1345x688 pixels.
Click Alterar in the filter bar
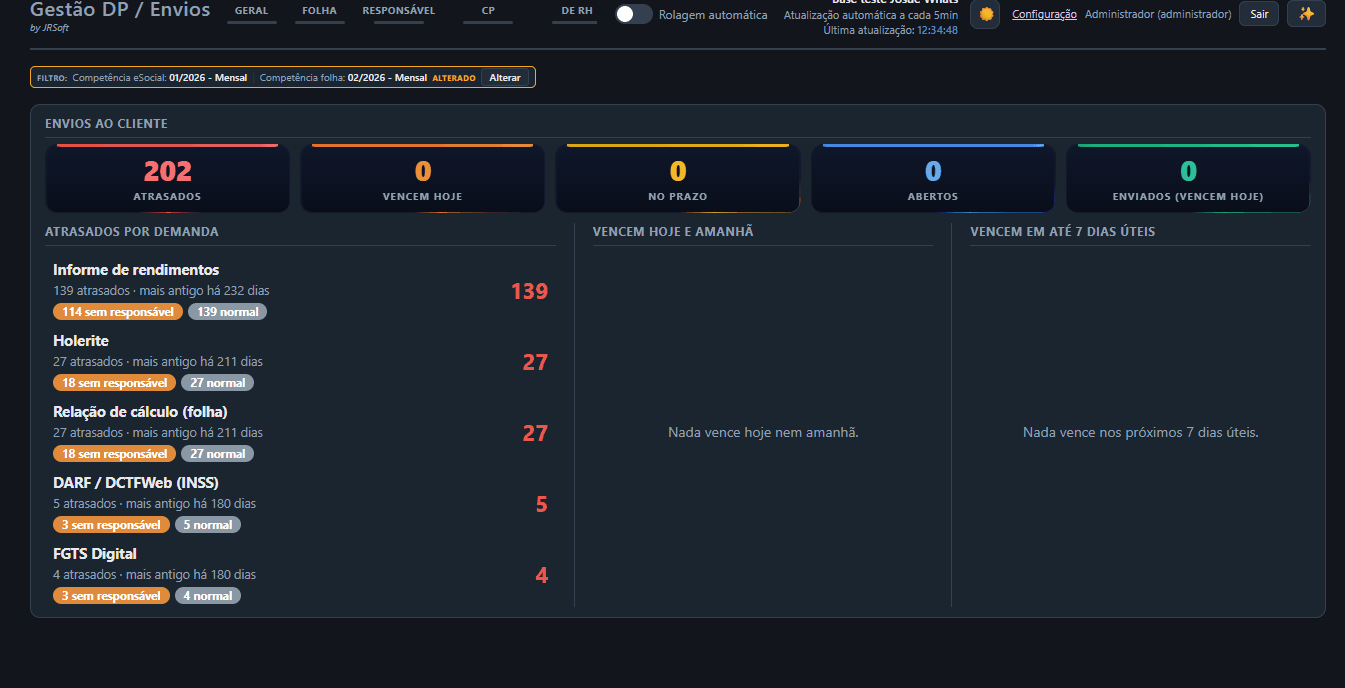[x=505, y=77]
